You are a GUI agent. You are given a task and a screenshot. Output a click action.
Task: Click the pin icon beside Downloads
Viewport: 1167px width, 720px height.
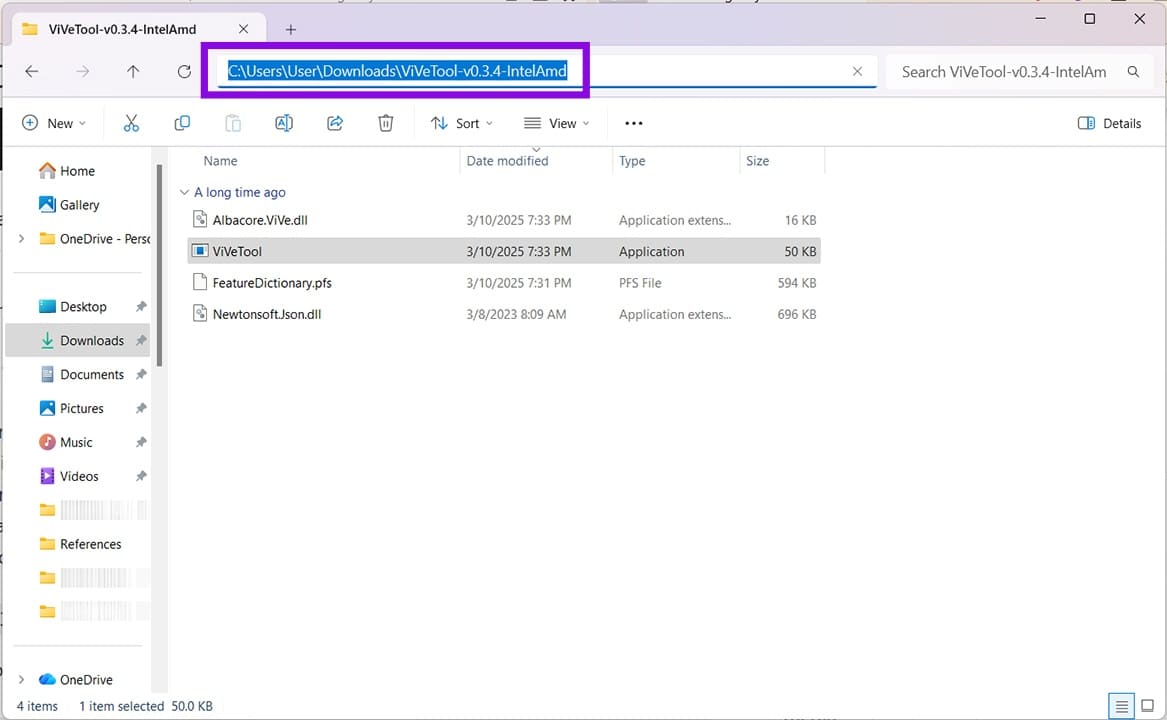141,340
